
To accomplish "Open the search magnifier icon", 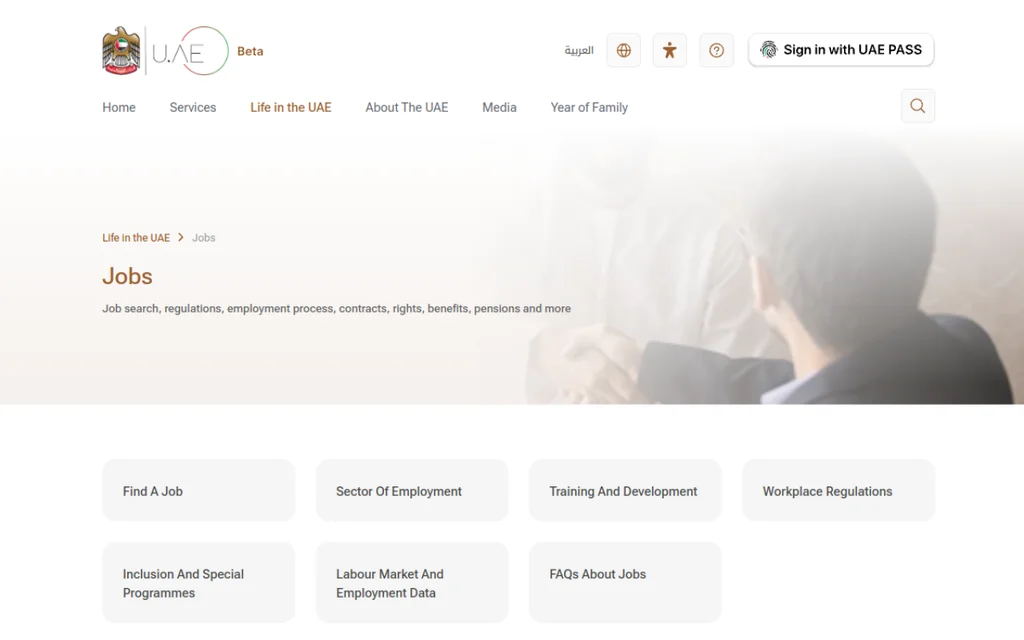I will [x=918, y=106].
